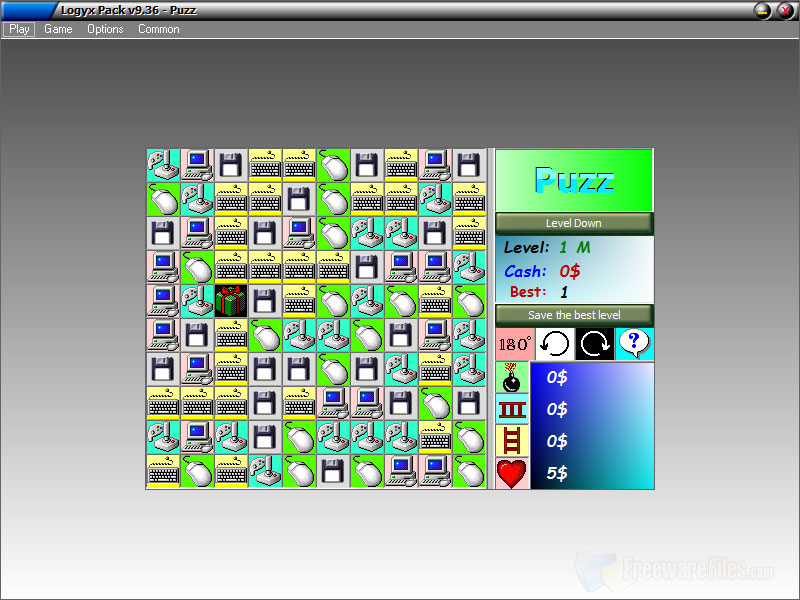Click the counterclockwise rotate icon

tap(553, 343)
